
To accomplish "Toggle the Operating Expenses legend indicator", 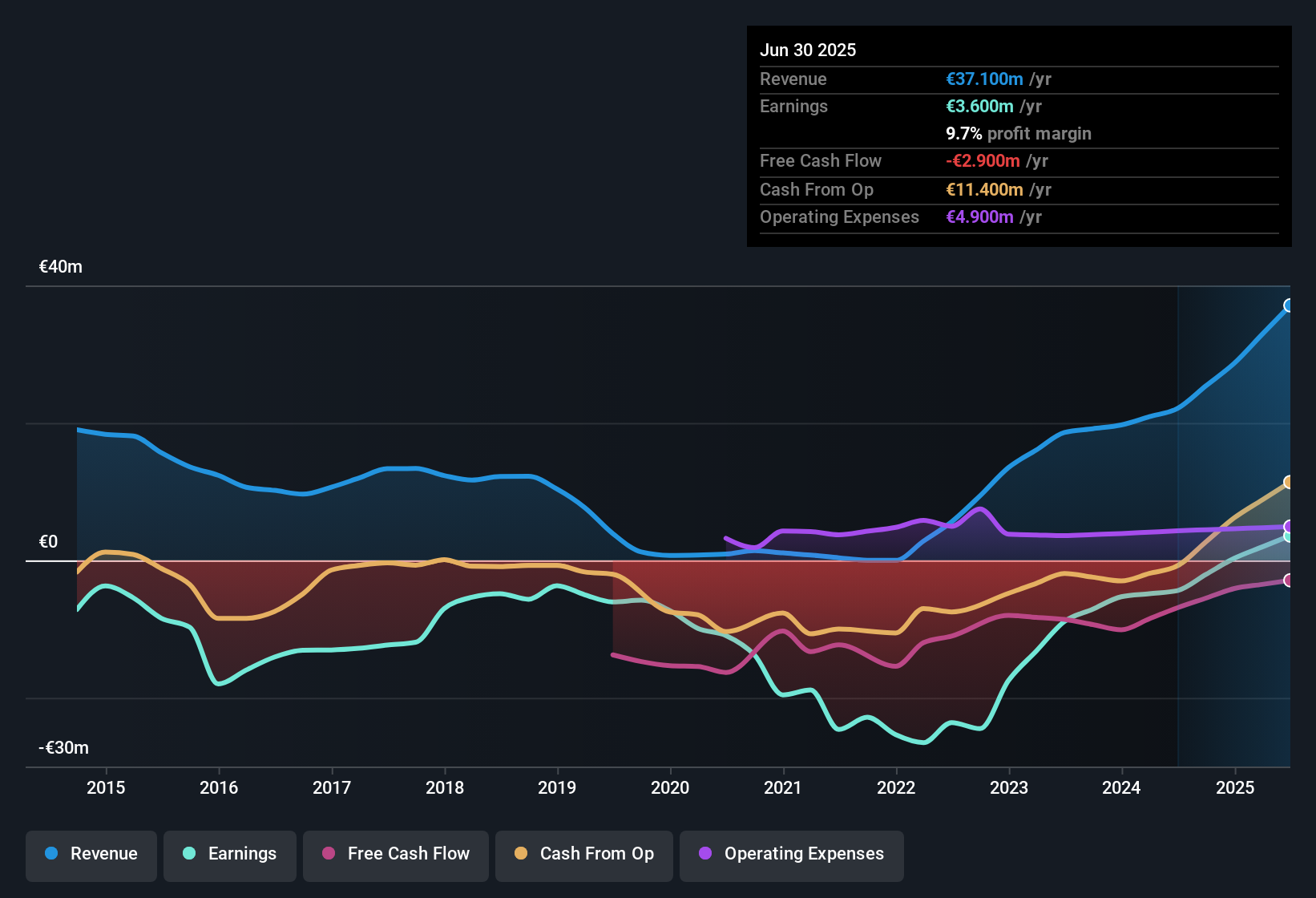I will click(791, 854).
